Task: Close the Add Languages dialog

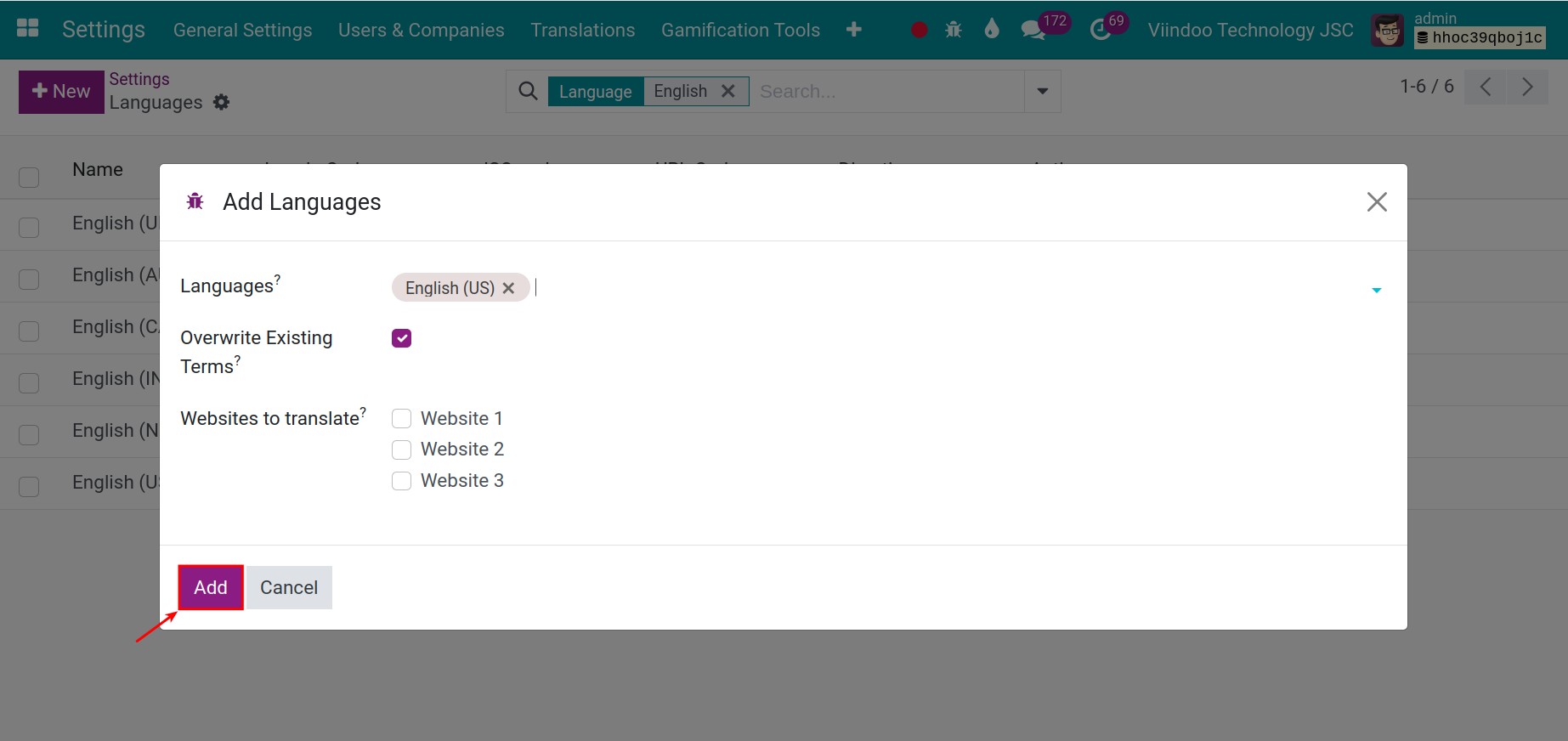Action: tap(1377, 201)
